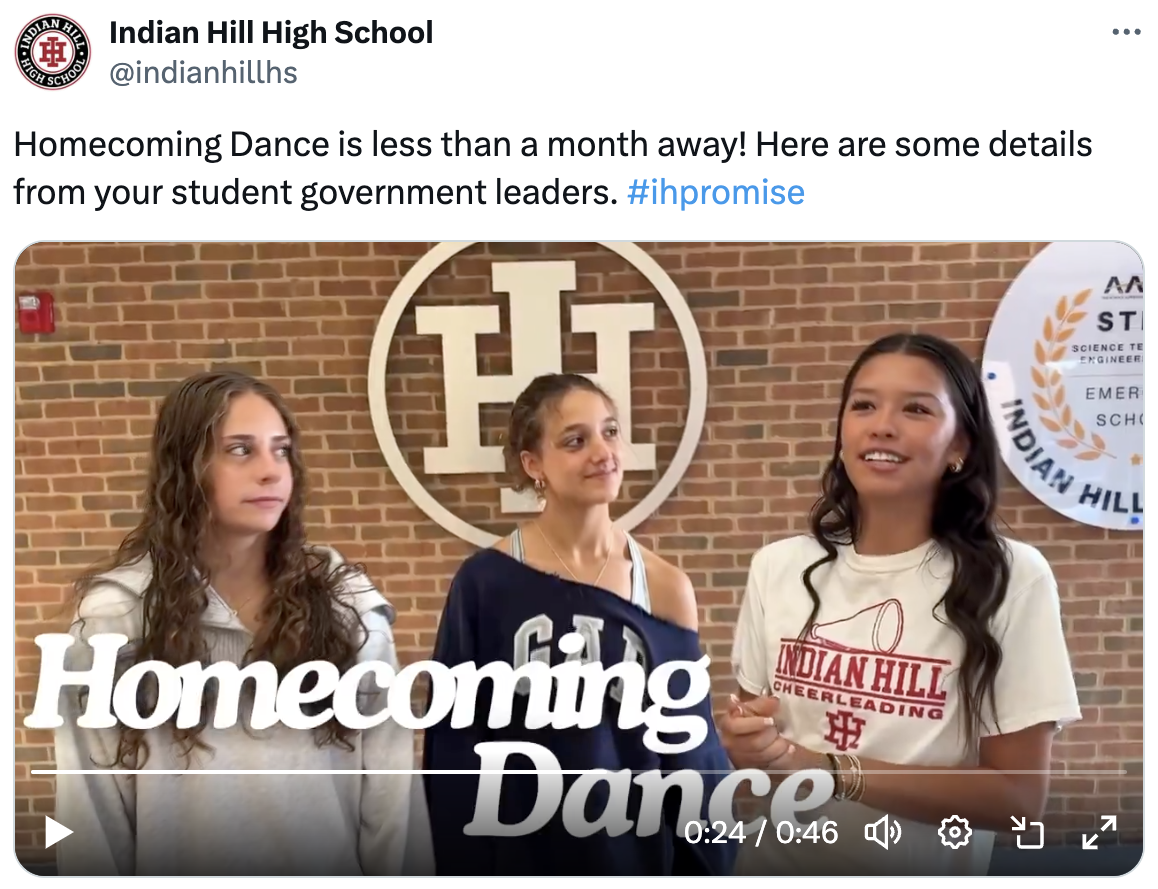This screenshot has width=1158, height=889.
Task: Click the tweet text about Homecoming Dance
Action: tap(552, 168)
